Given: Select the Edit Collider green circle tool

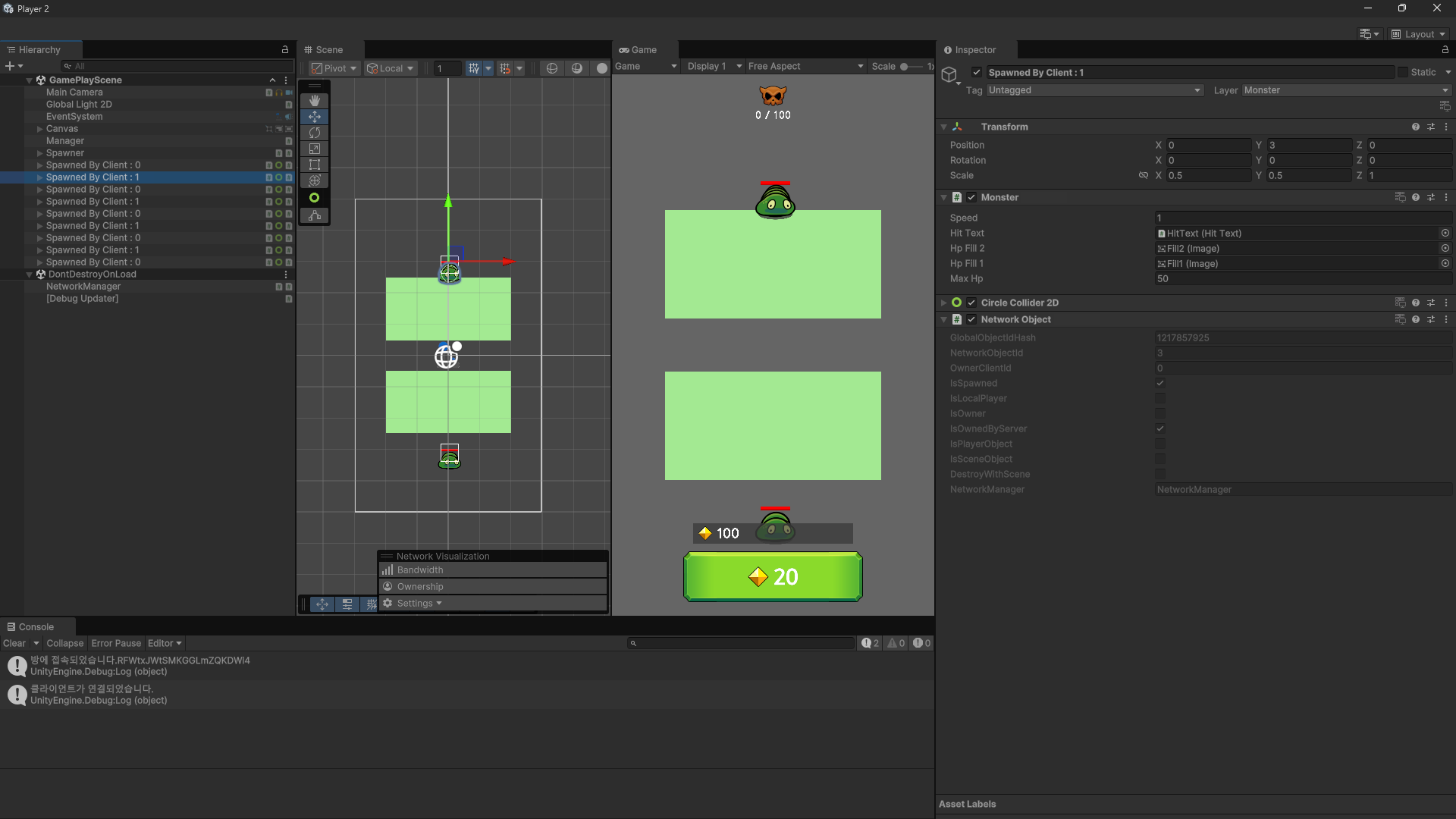Looking at the screenshot, I should (x=315, y=198).
